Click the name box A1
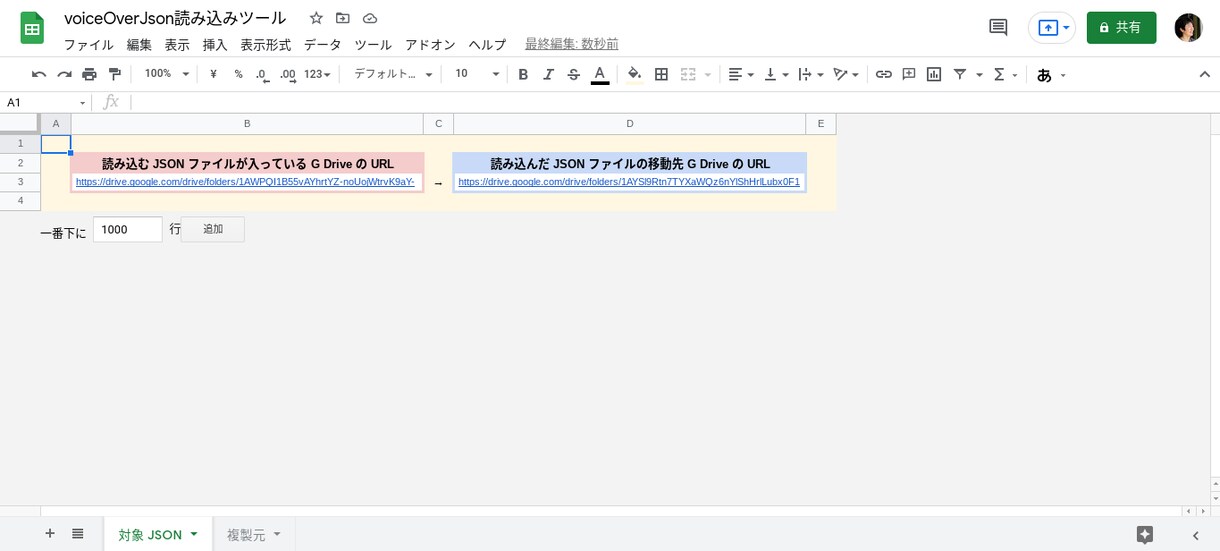 (46, 102)
